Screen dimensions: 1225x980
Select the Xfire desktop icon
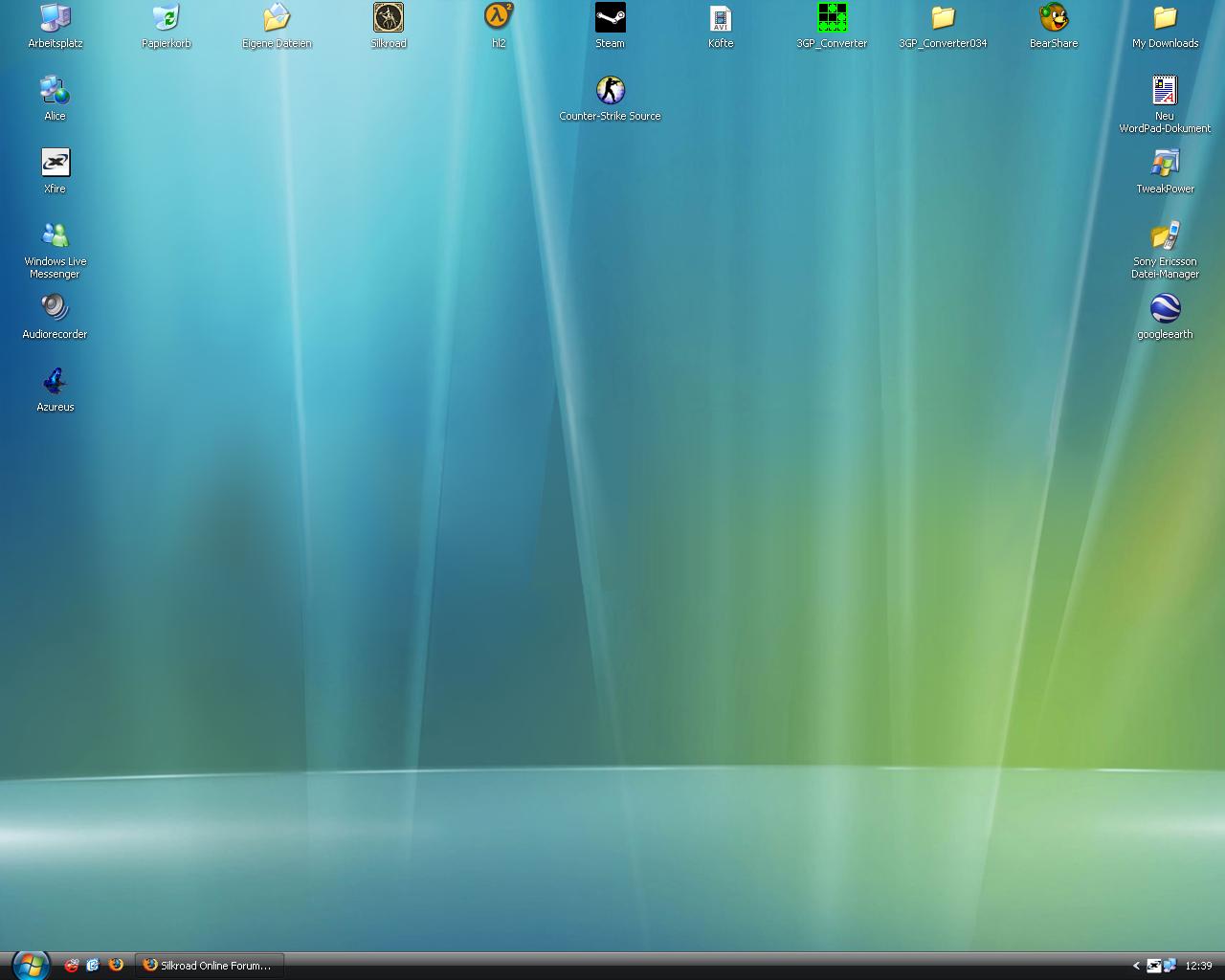[x=56, y=164]
